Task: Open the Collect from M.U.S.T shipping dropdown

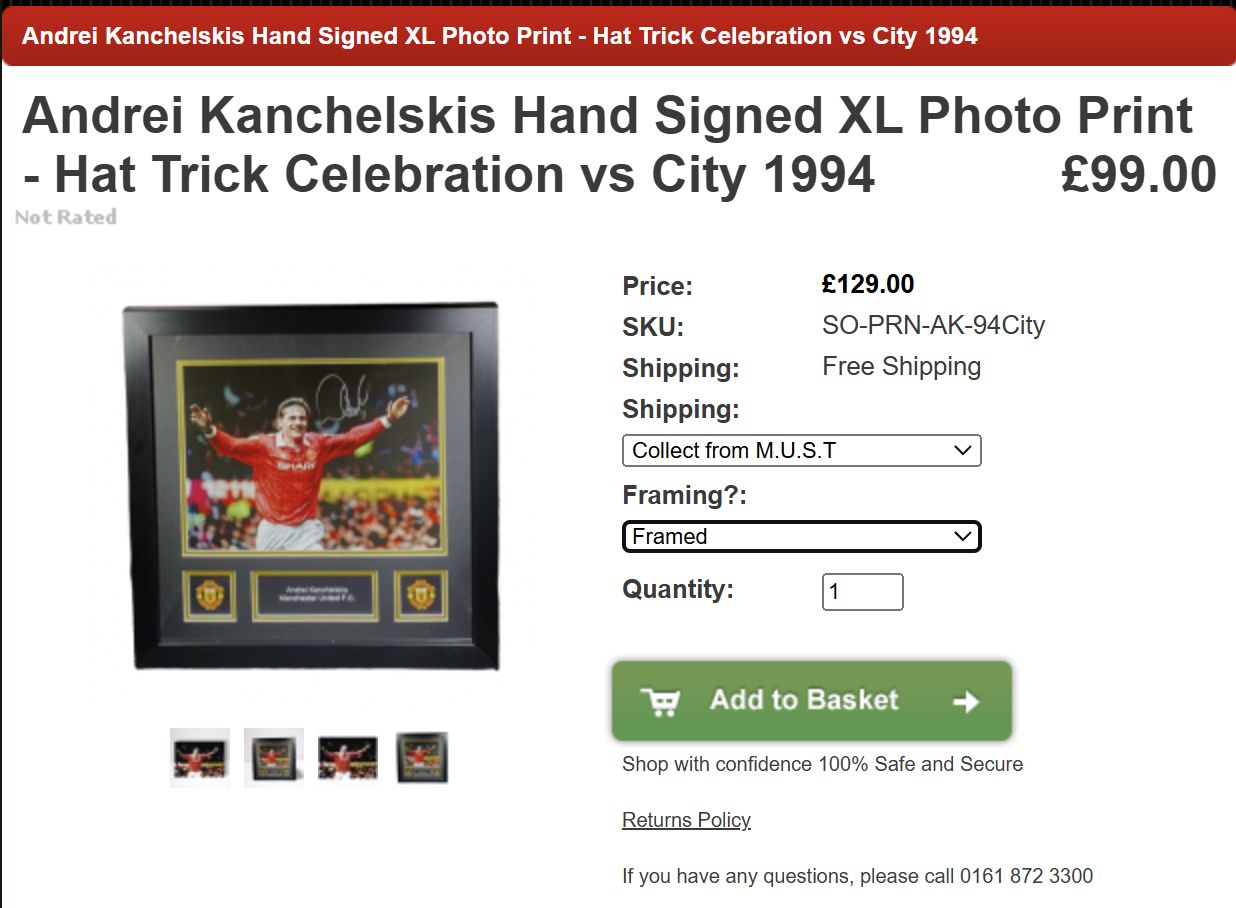Action: 801,450
